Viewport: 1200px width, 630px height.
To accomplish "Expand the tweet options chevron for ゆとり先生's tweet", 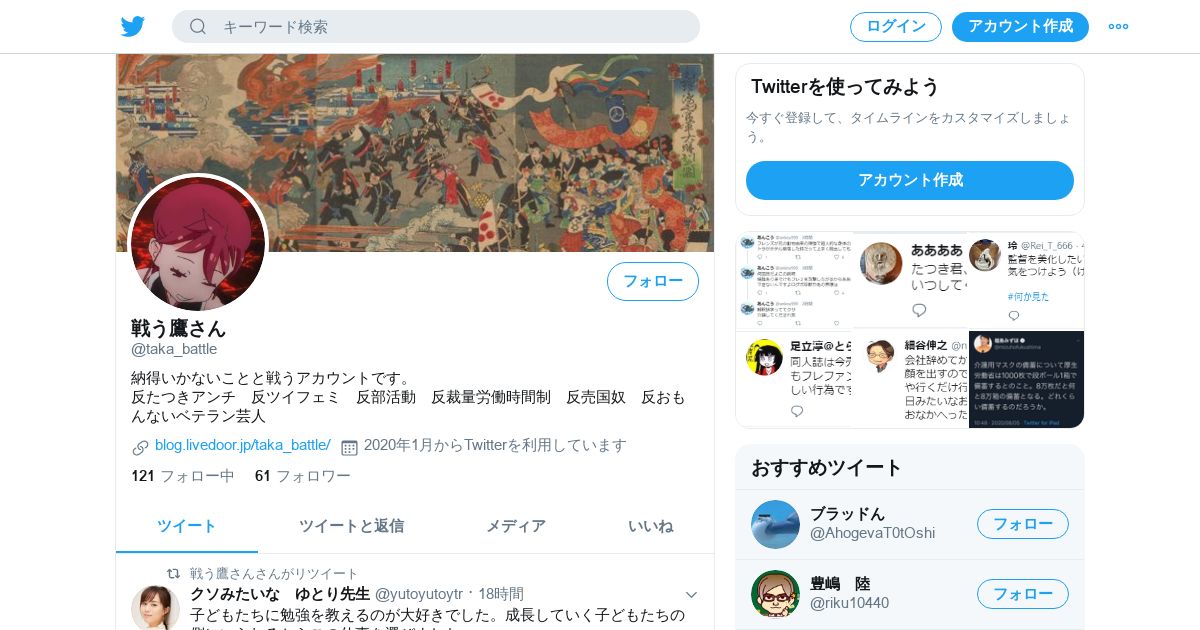I will 691,594.
